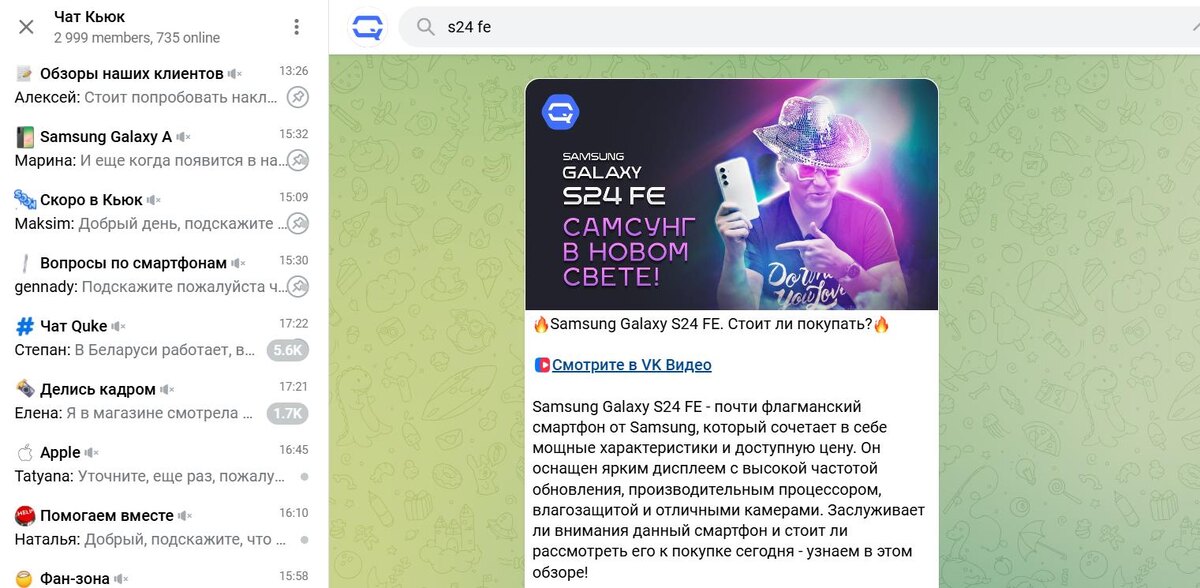Click the 5.6K unread badge on Чат Quke
Image resolution: width=1200 pixels, height=588 pixels.
coord(288,350)
